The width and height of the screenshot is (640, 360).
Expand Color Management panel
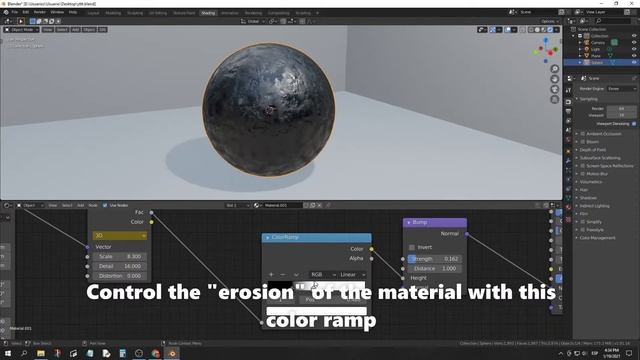(x=597, y=238)
